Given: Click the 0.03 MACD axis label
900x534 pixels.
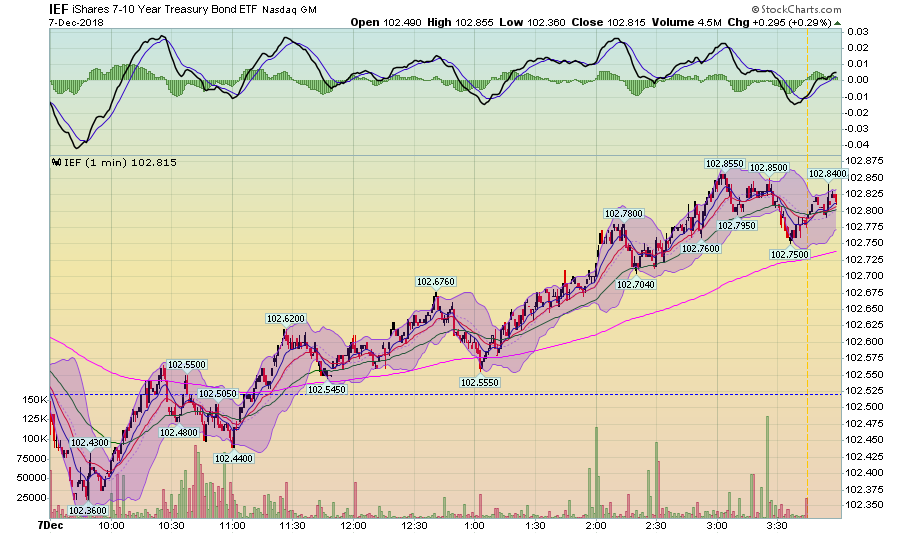Looking at the screenshot, I should [858, 31].
